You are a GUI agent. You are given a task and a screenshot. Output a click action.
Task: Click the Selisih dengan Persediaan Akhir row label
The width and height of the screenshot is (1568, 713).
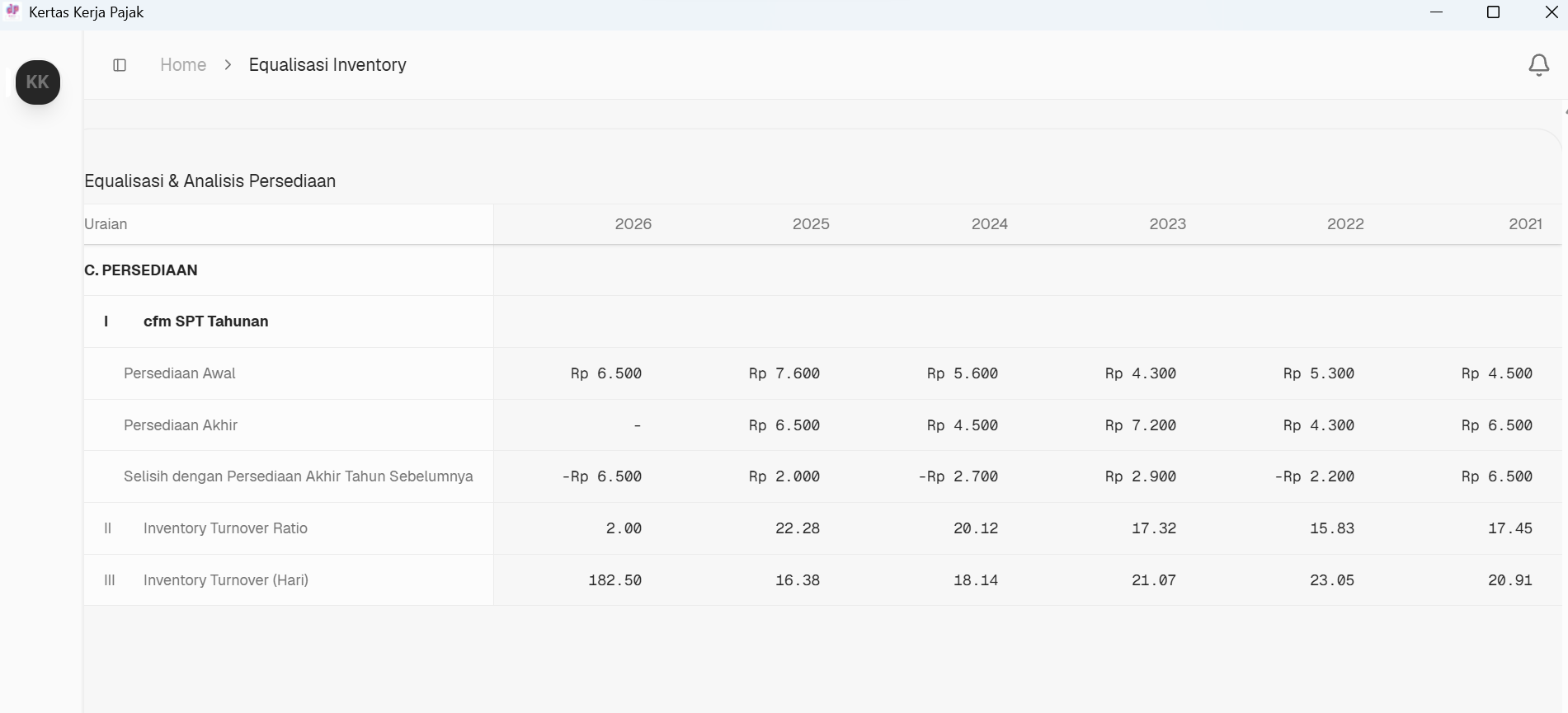point(298,476)
